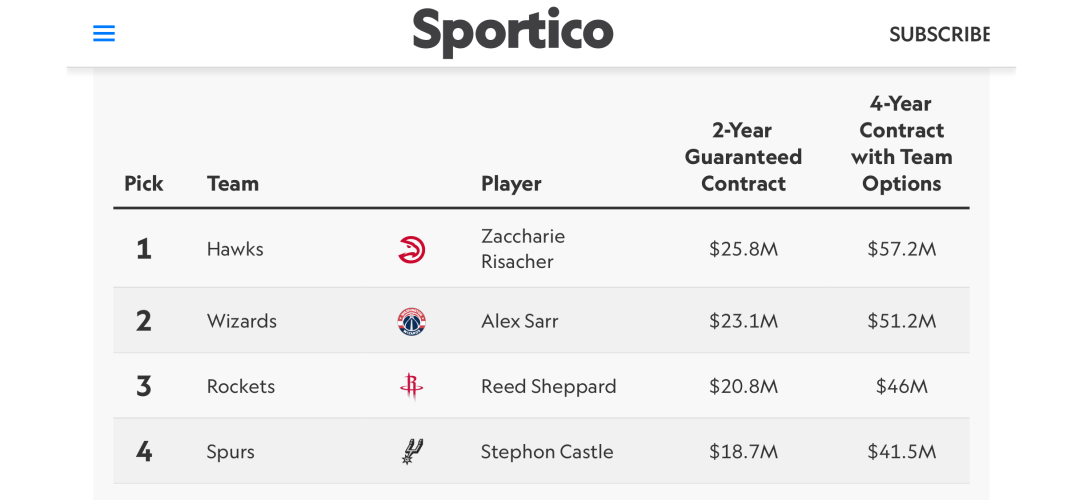Click the Washington Wizards team logo
1083x500 pixels.
(x=412, y=322)
